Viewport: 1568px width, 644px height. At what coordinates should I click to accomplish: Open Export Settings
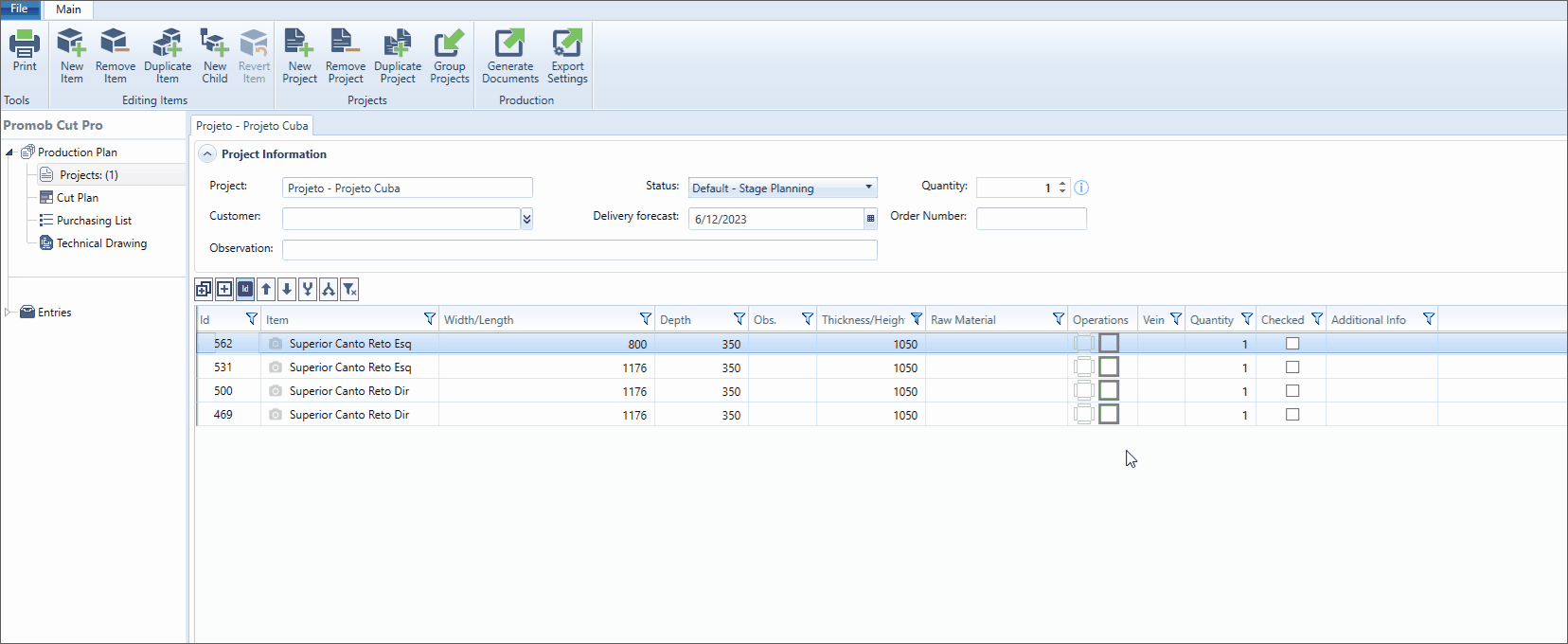[567, 56]
